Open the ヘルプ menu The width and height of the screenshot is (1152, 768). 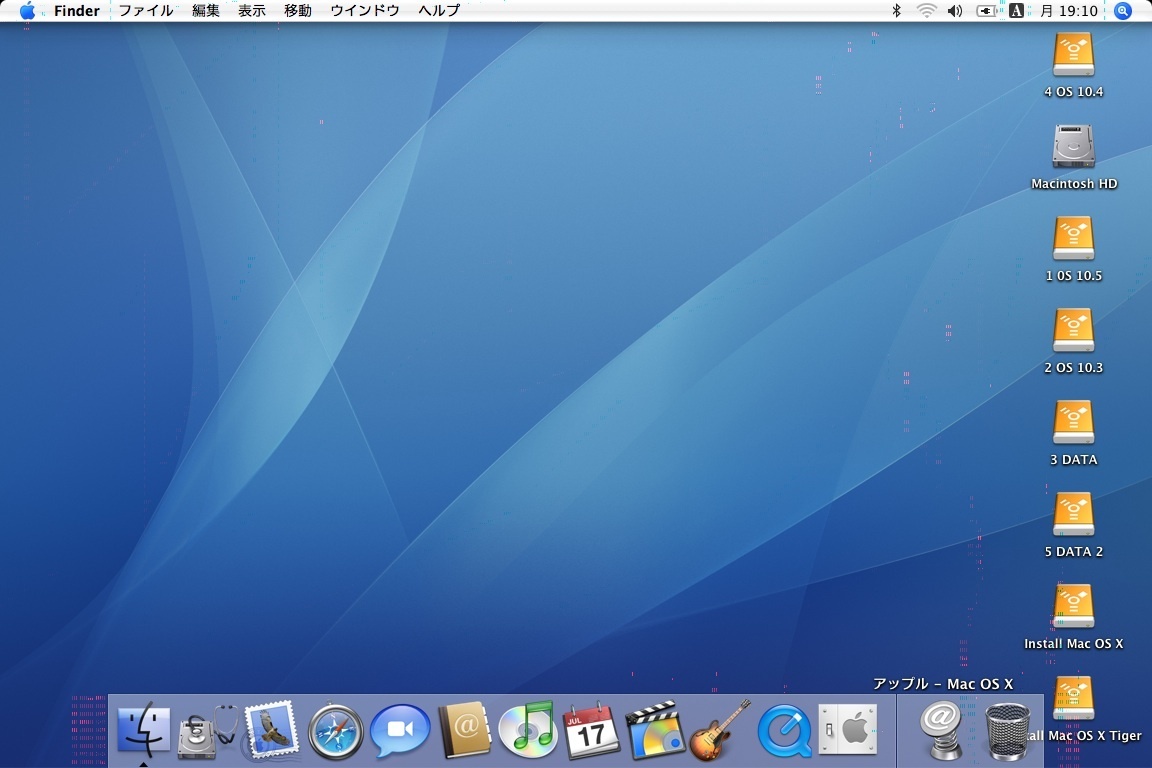(x=439, y=10)
